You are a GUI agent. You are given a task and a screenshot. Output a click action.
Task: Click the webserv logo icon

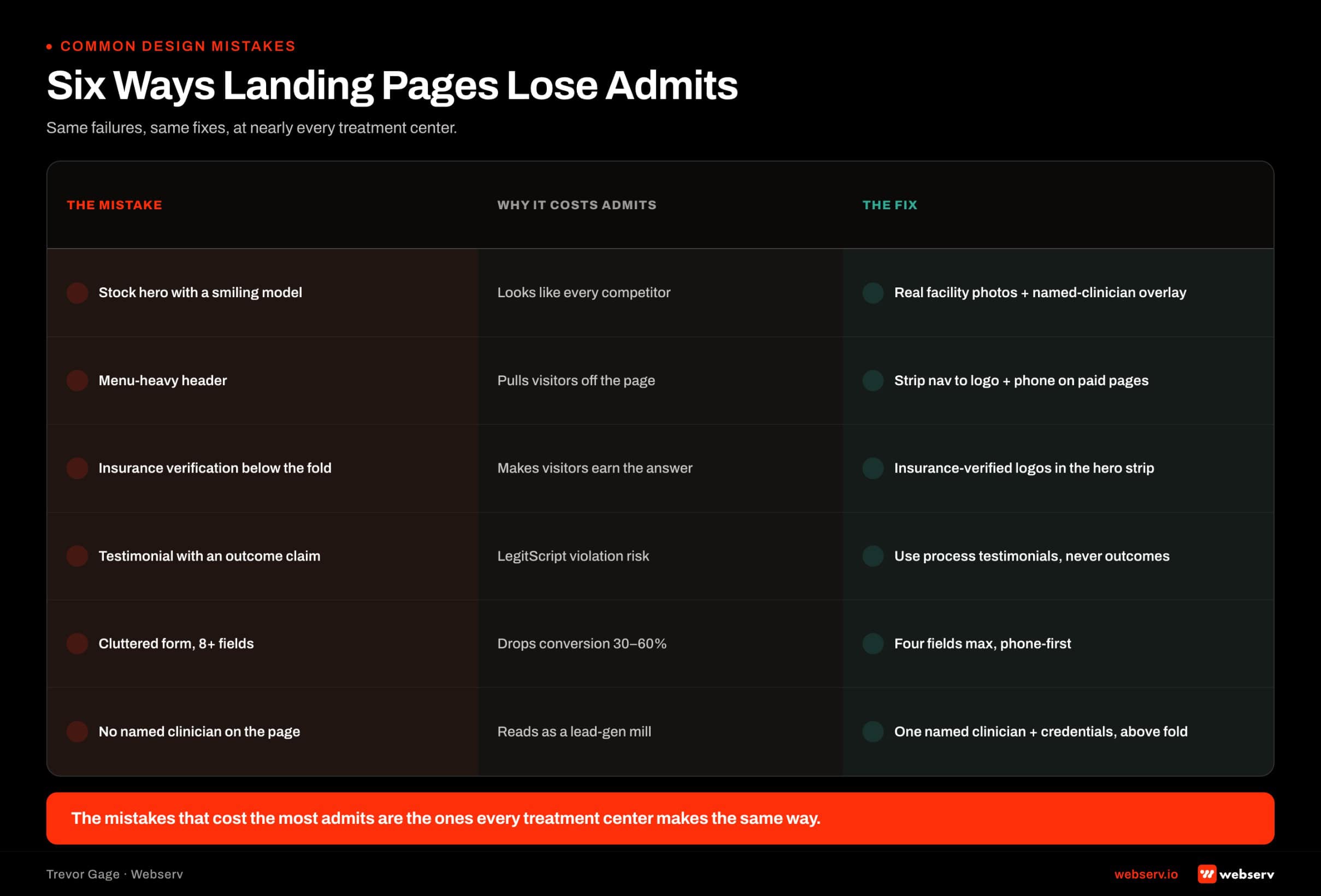click(1207, 874)
